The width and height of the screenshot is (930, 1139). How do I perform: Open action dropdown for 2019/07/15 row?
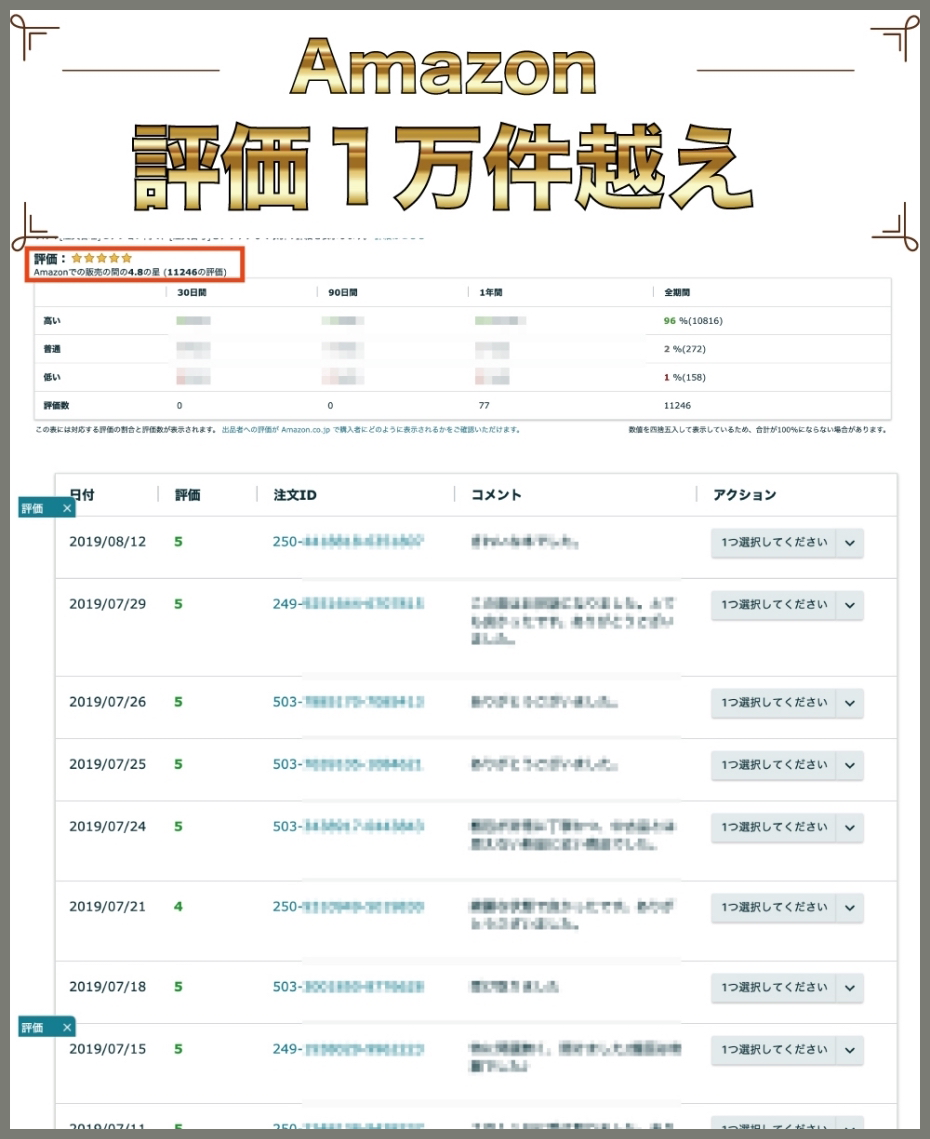click(x=787, y=1050)
